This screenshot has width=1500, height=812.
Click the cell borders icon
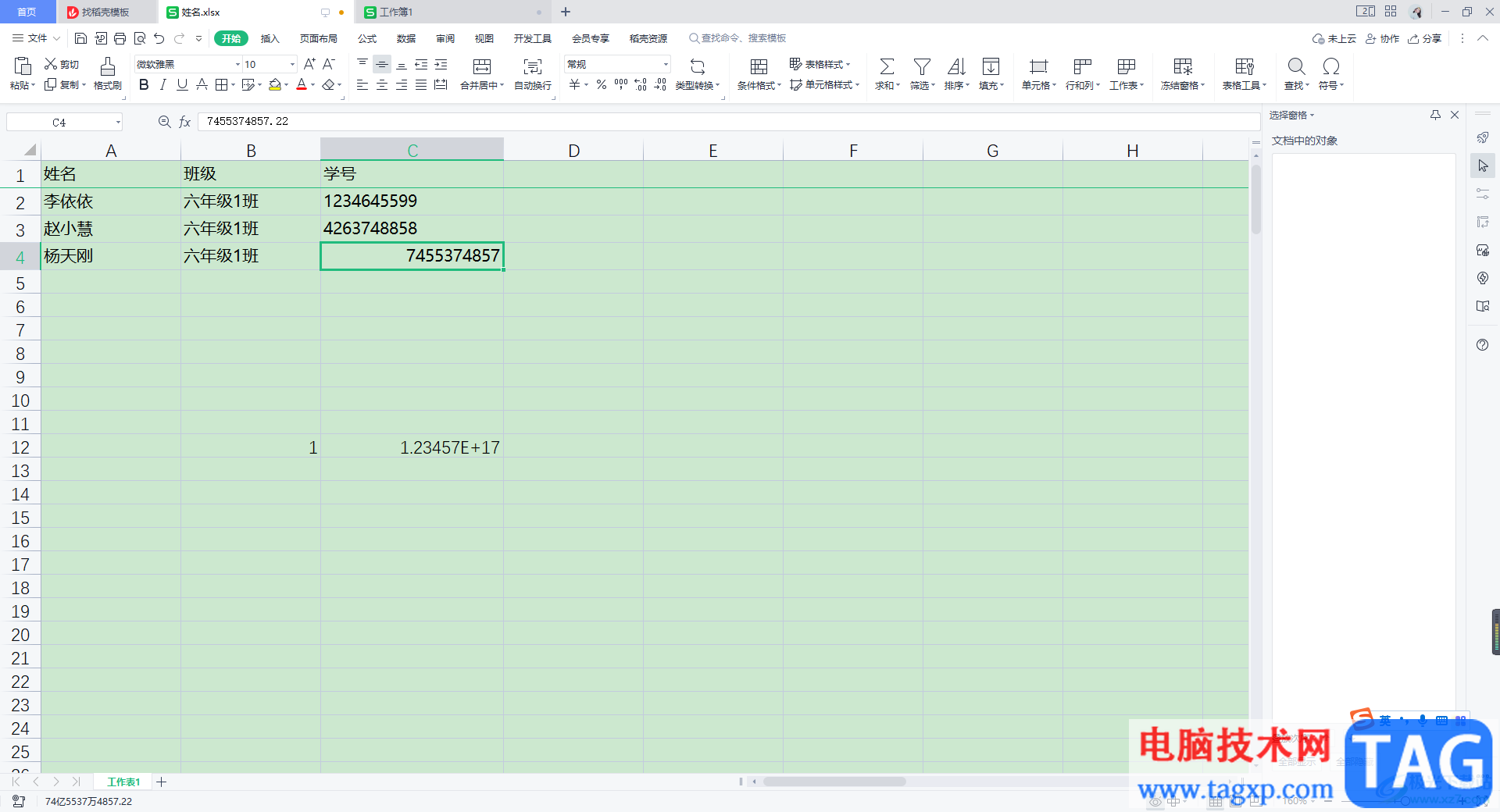coord(221,84)
